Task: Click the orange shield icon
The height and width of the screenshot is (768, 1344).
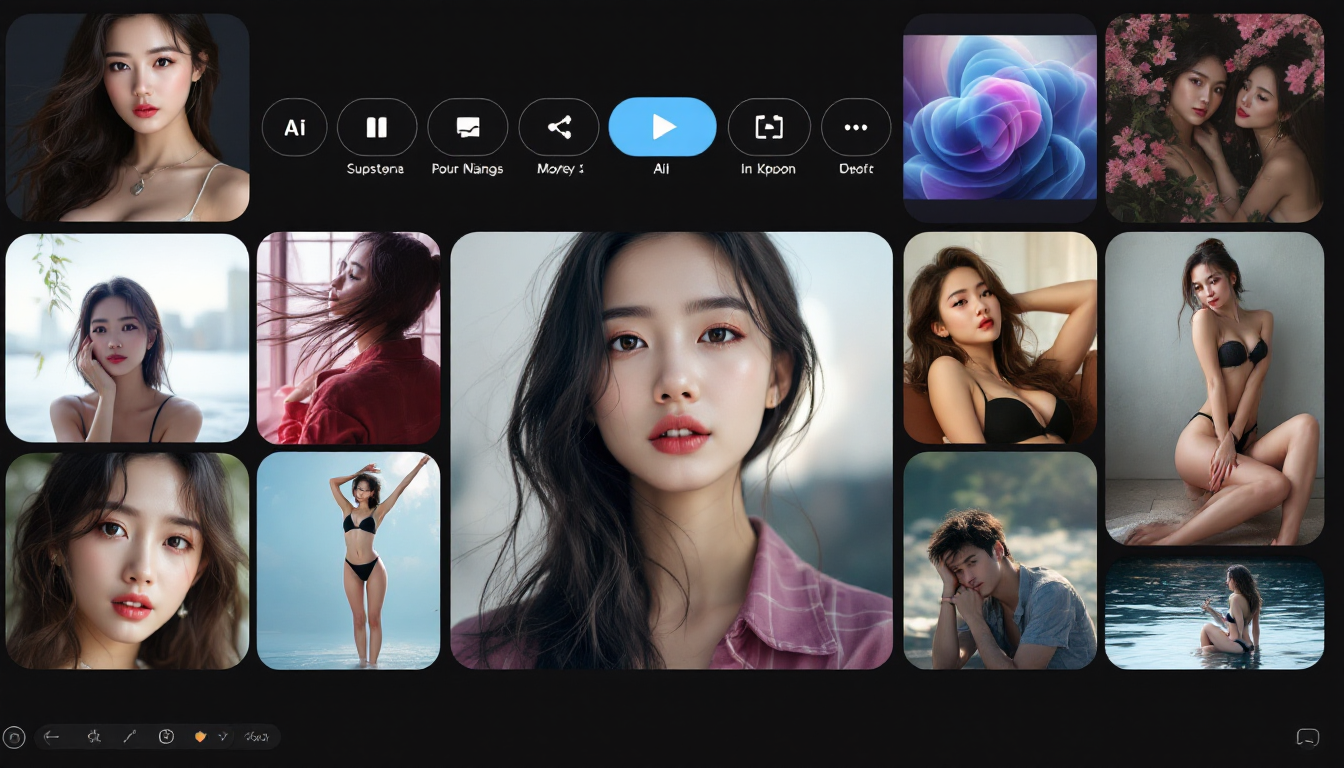Action: (x=200, y=737)
